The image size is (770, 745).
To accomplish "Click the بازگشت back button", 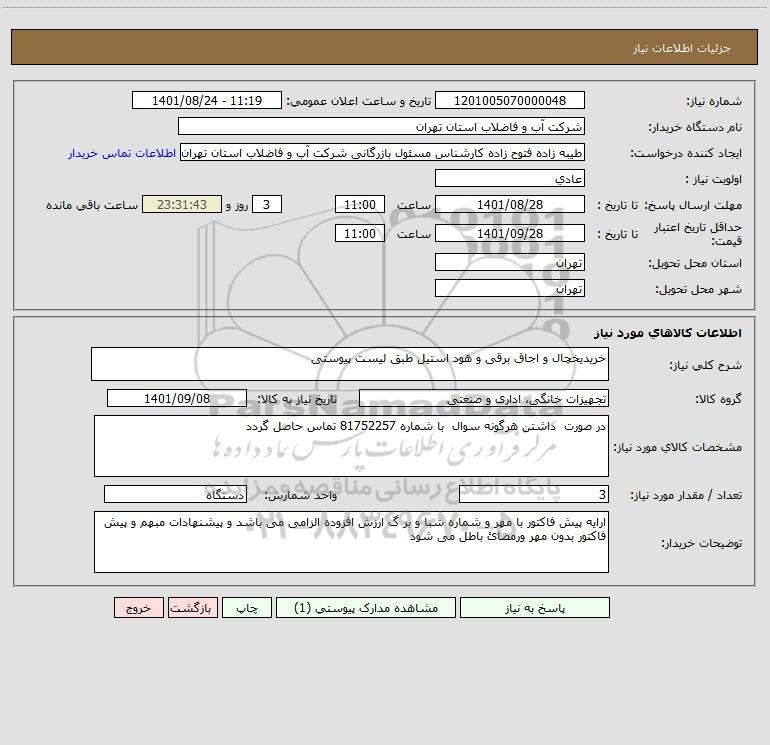I will [x=192, y=608].
